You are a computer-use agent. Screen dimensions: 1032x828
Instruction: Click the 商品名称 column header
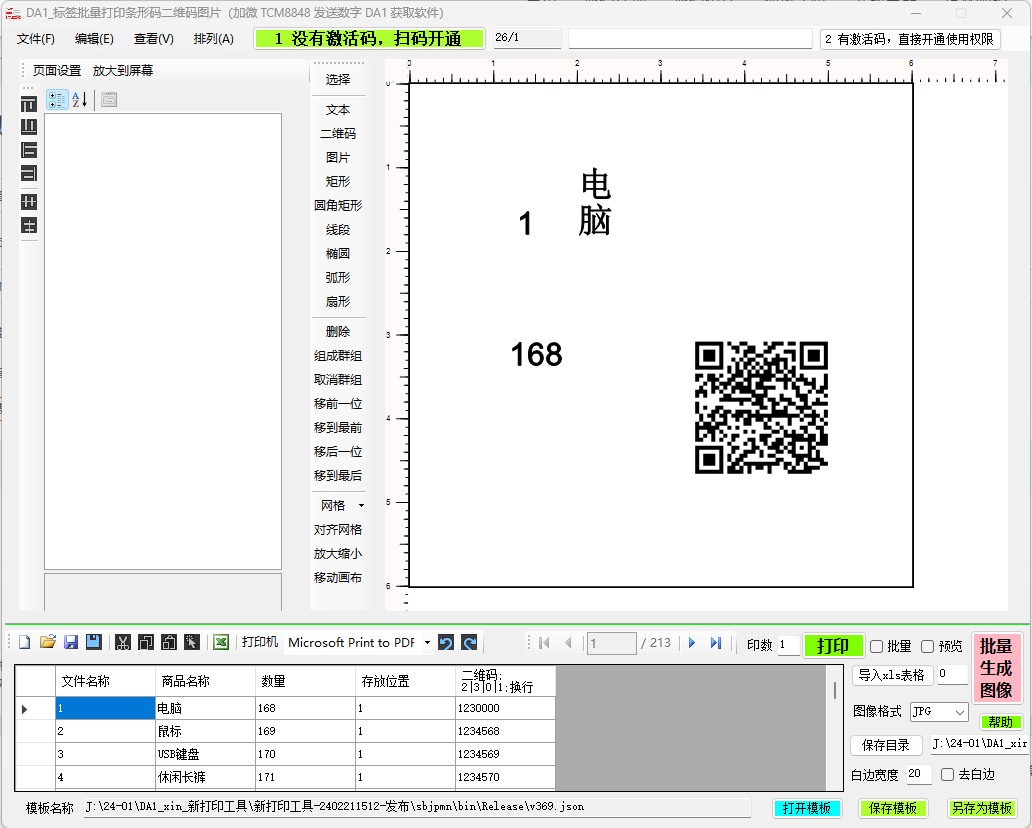coord(205,681)
